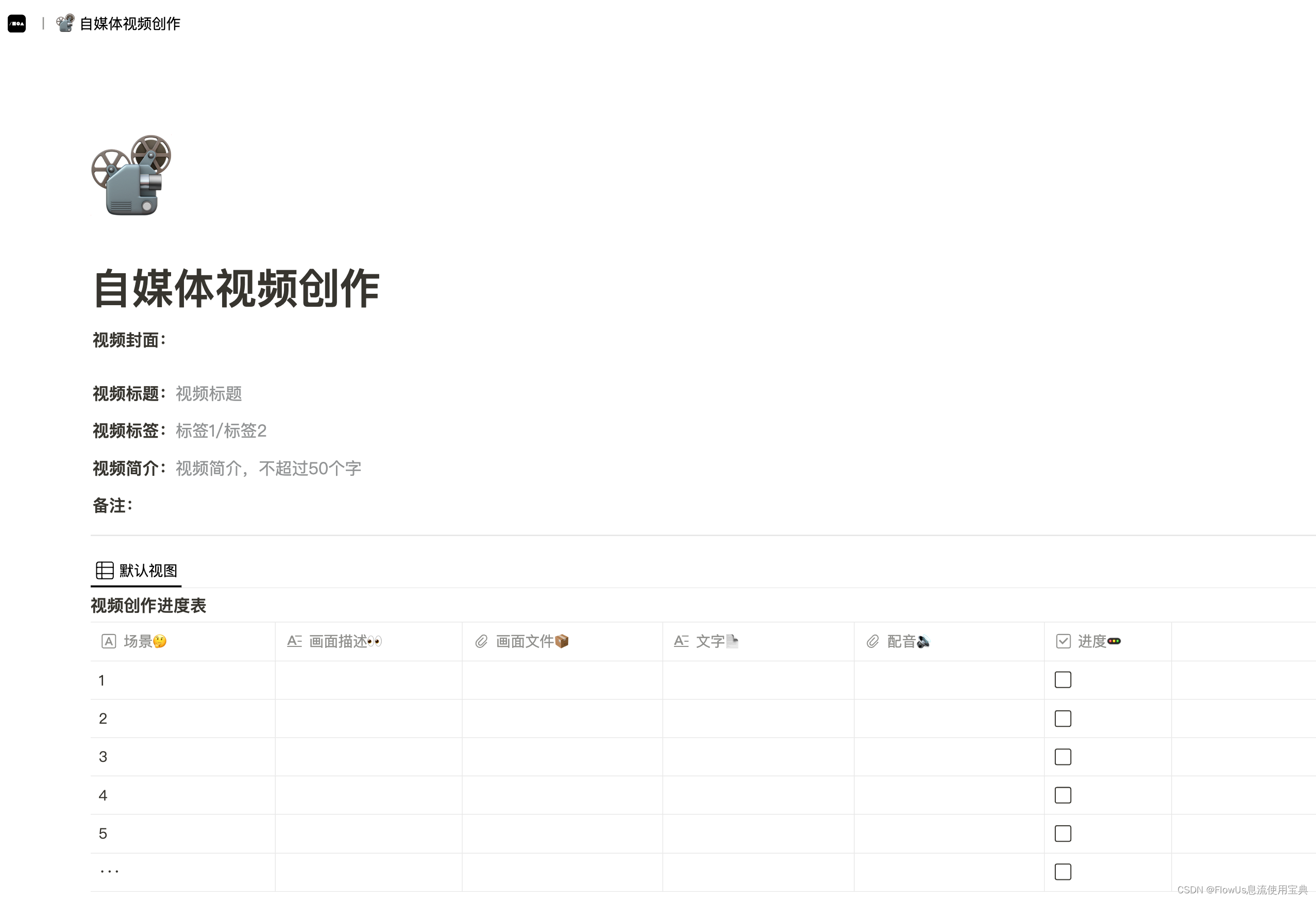Select the 默认视图 tab

click(x=147, y=570)
